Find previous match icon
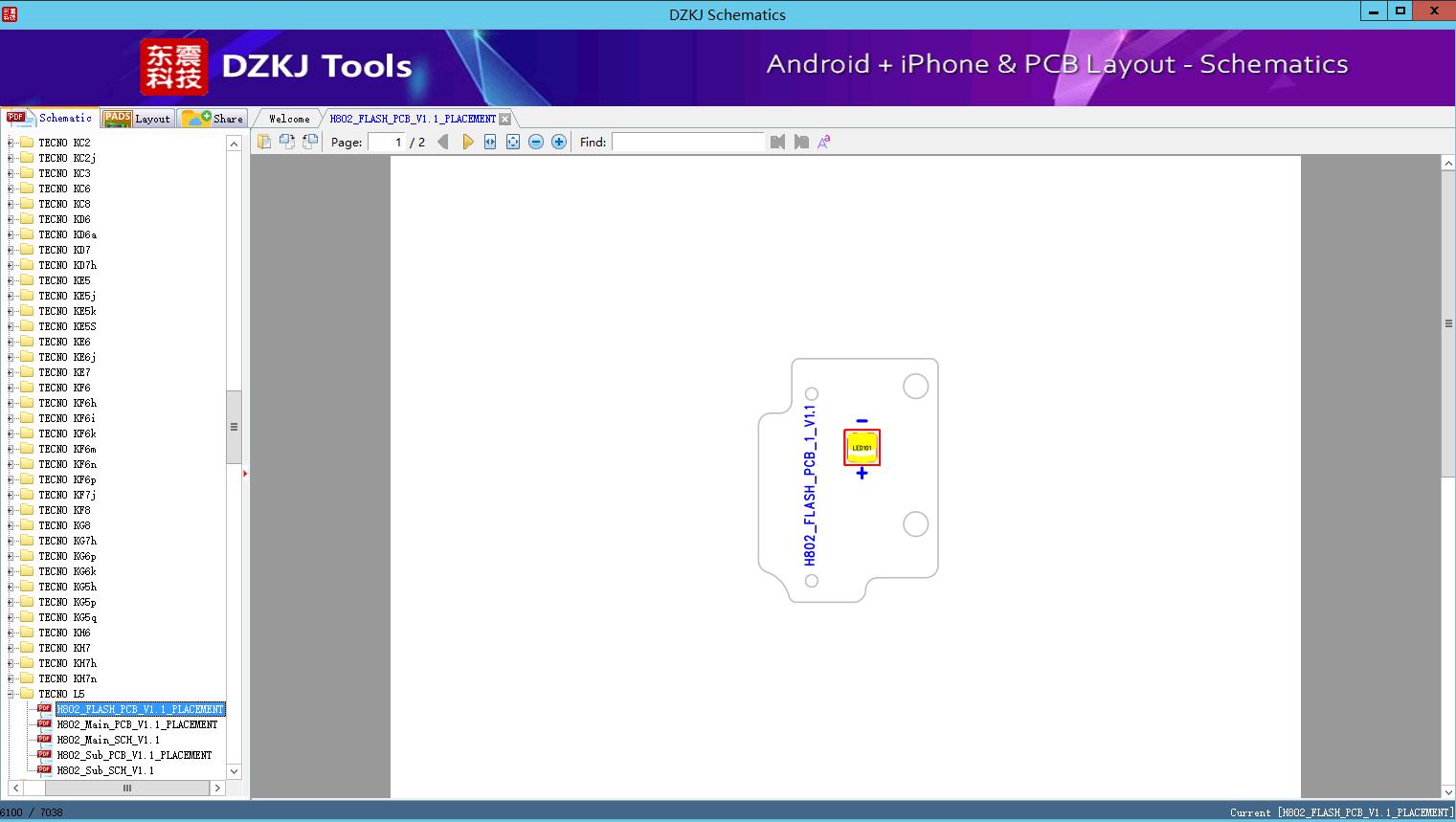Screen dimensions: 1456x822 pos(777,142)
